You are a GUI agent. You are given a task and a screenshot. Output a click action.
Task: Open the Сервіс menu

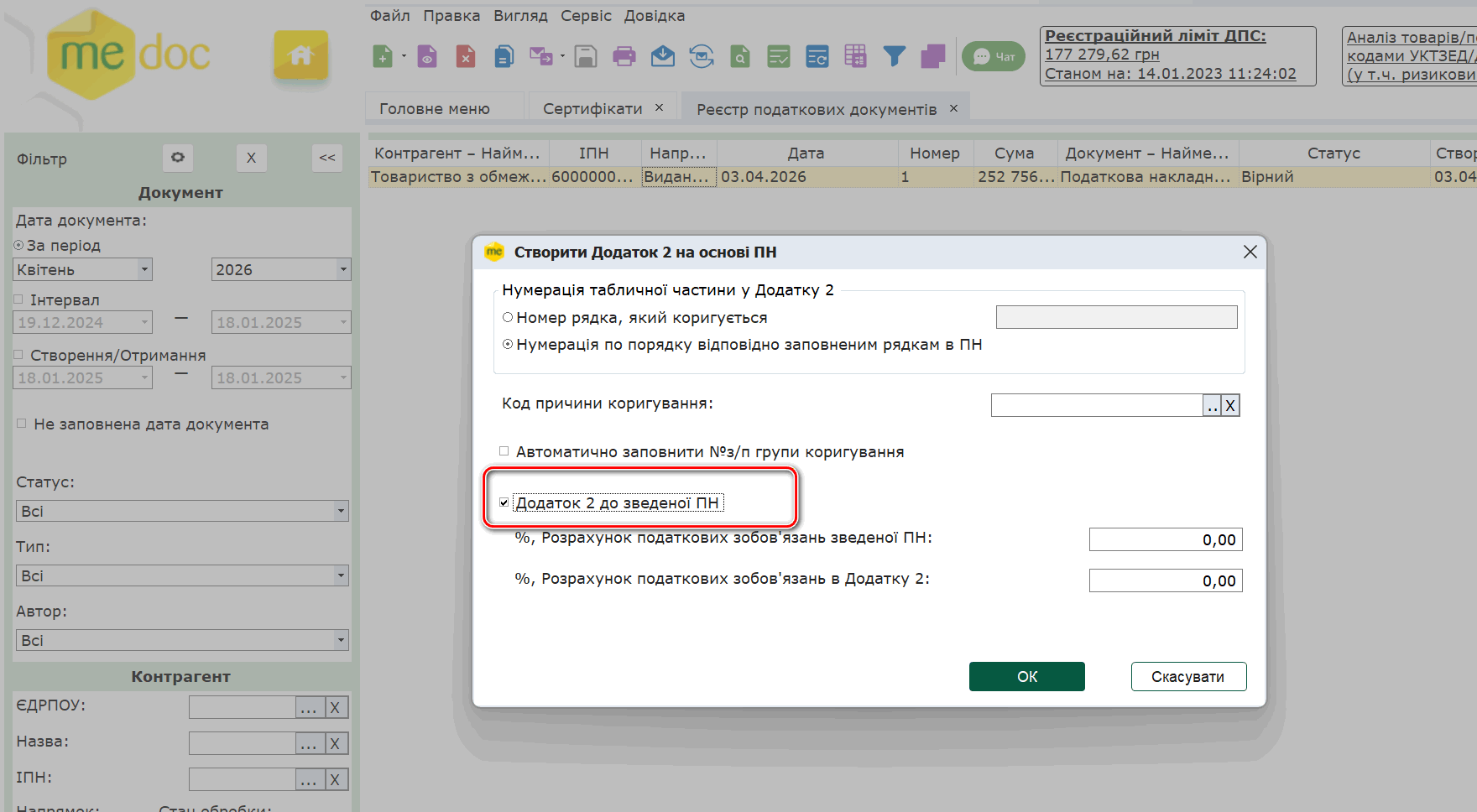[x=586, y=16]
